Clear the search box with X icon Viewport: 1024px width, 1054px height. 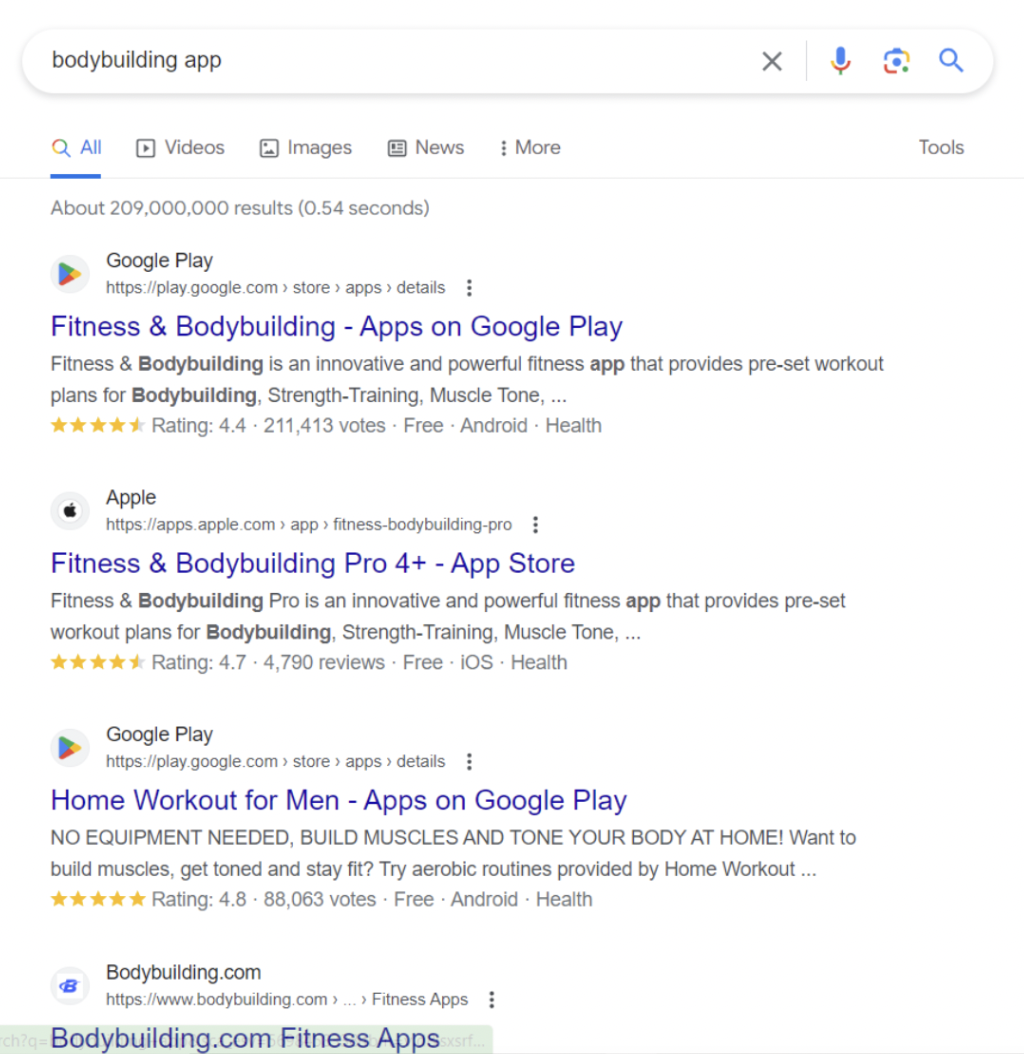[772, 62]
